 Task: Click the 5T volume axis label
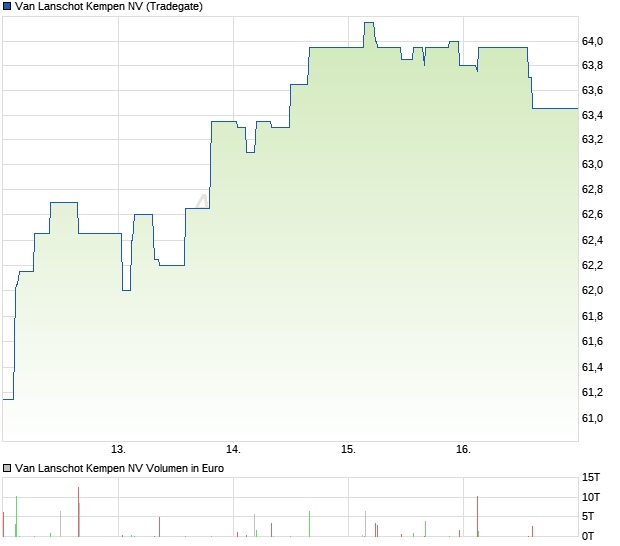click(x=588, y=516)
